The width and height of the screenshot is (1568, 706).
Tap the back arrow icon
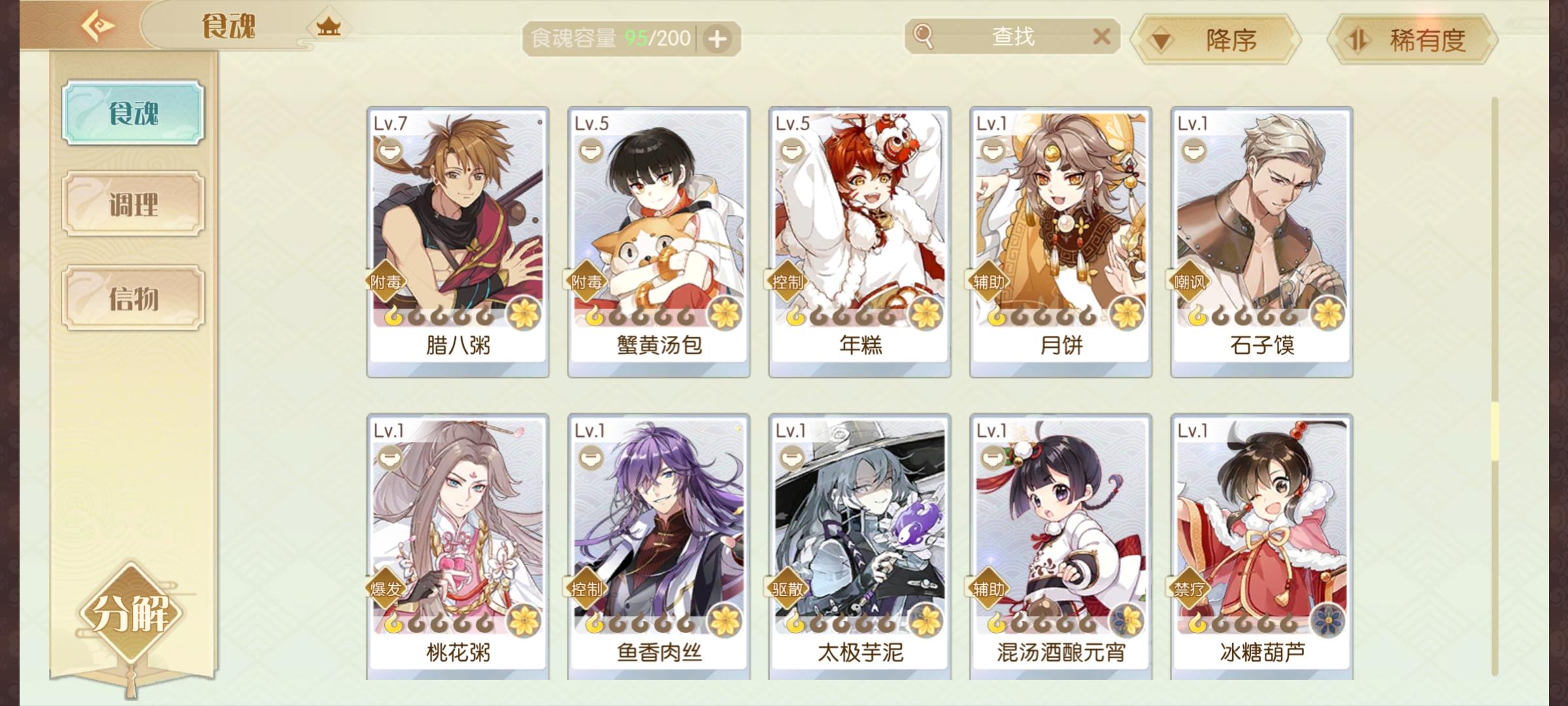click(x=98, y=25)
